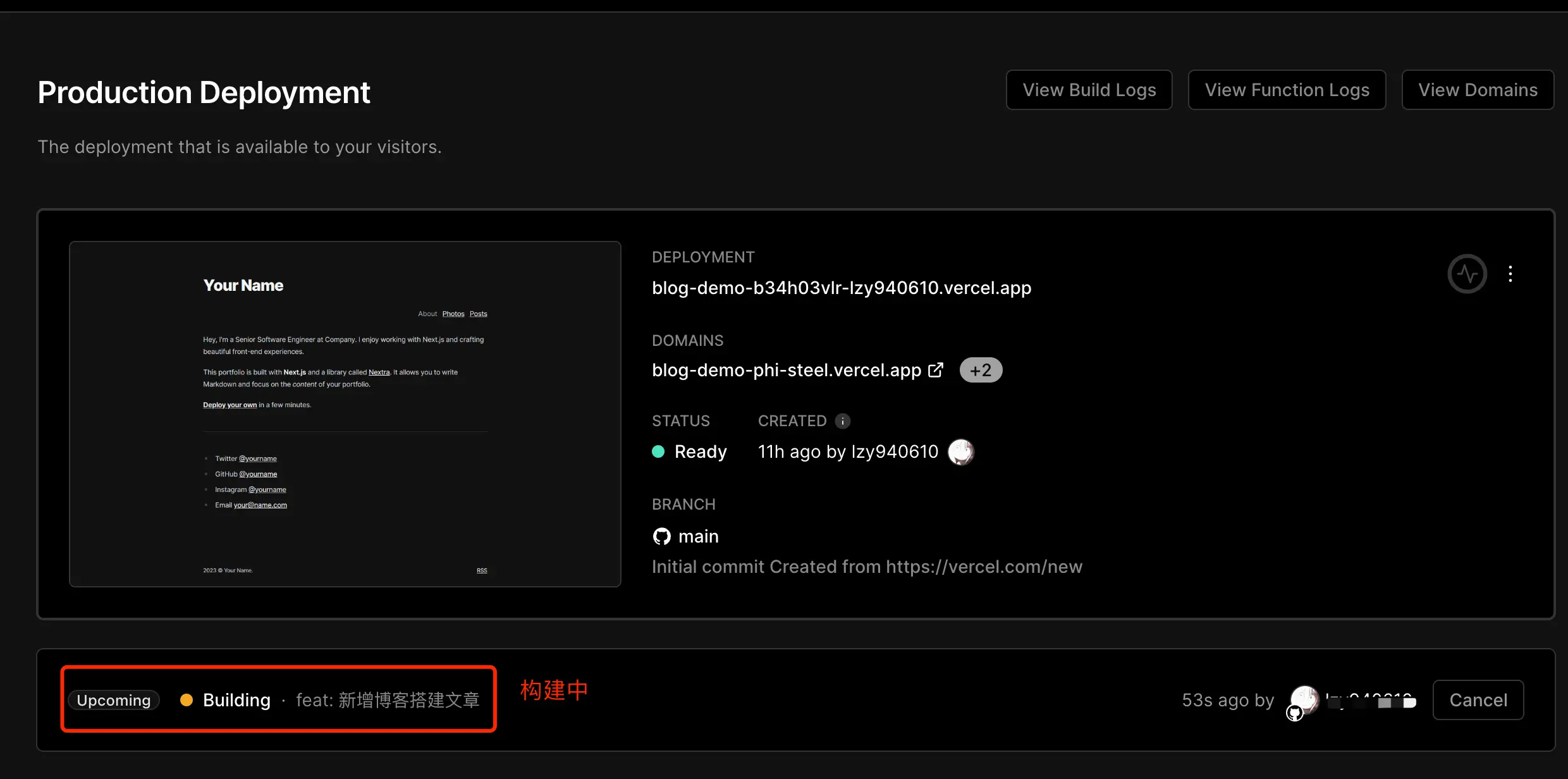Click the main branch name link
The image size is (1568, 779).
point(698,536)
